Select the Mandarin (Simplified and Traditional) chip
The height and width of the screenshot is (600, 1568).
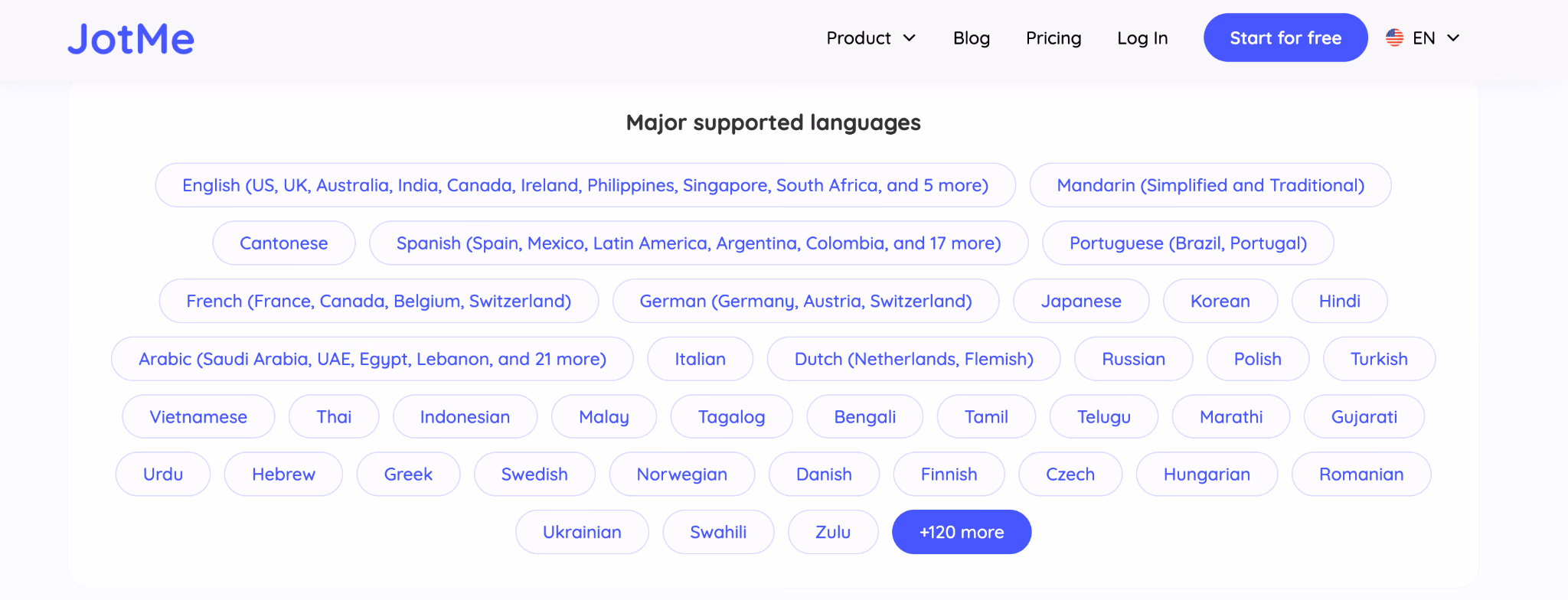click(1210, 185)
